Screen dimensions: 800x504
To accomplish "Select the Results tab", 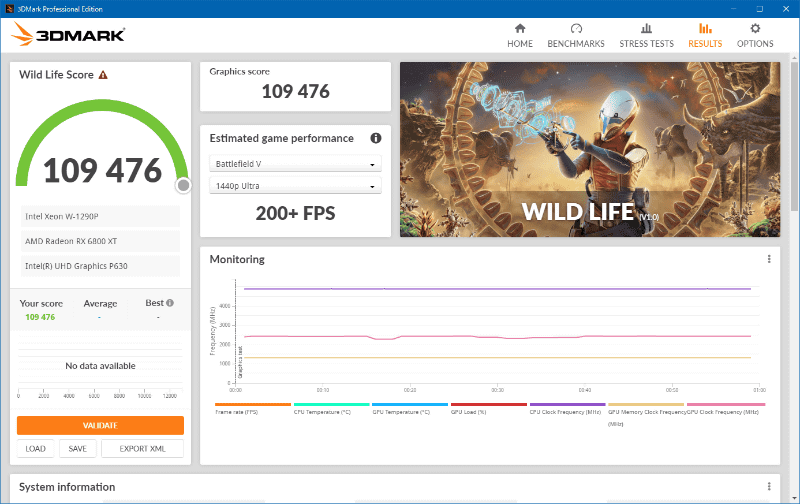I will (x=705, y=36).
